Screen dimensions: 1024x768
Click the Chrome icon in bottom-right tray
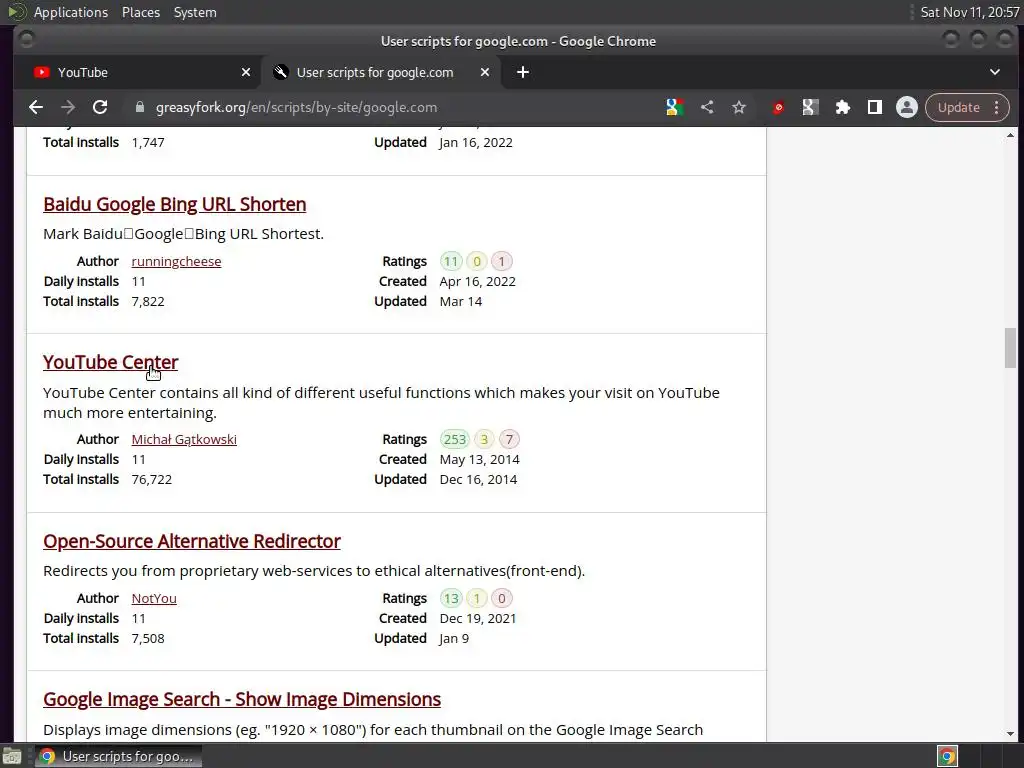(x=947, y=756)
